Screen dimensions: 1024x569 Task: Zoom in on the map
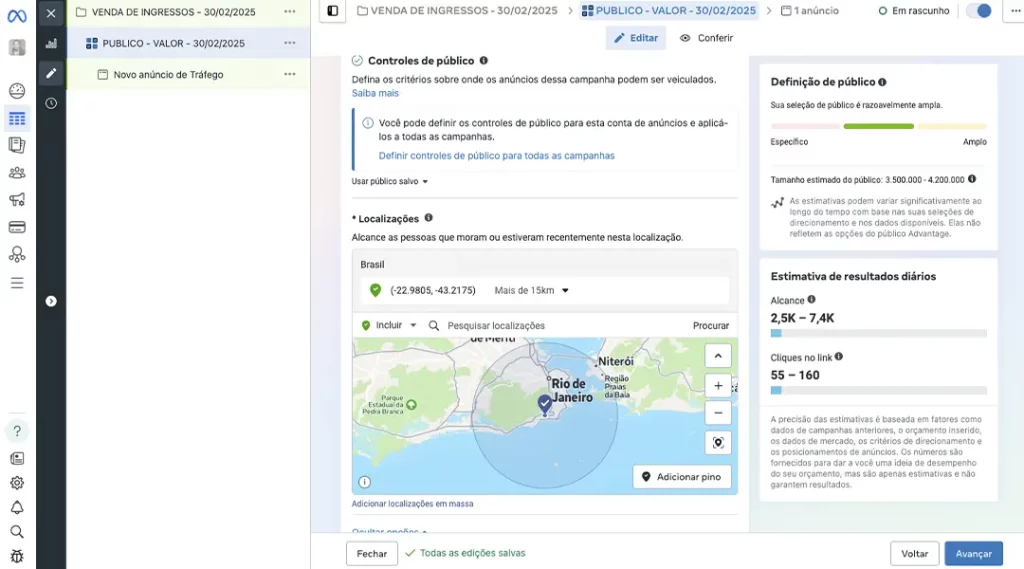tap(718, 385)
